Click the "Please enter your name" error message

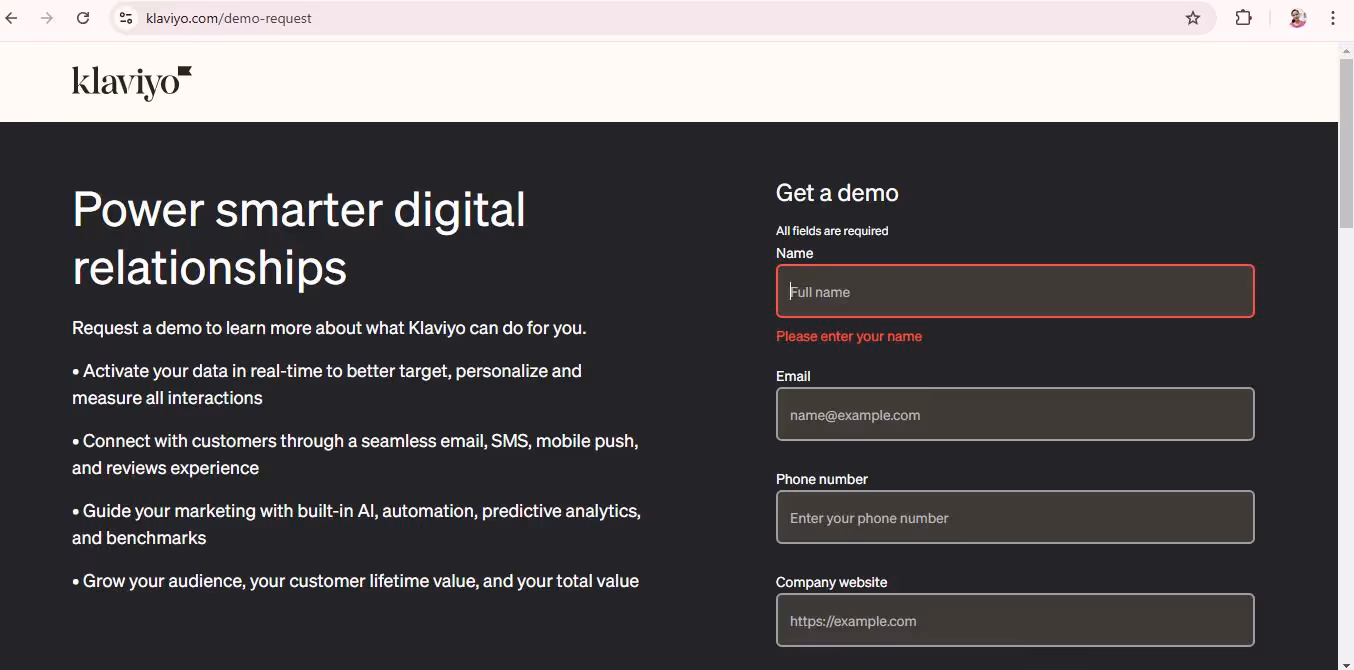pos(849,336)
